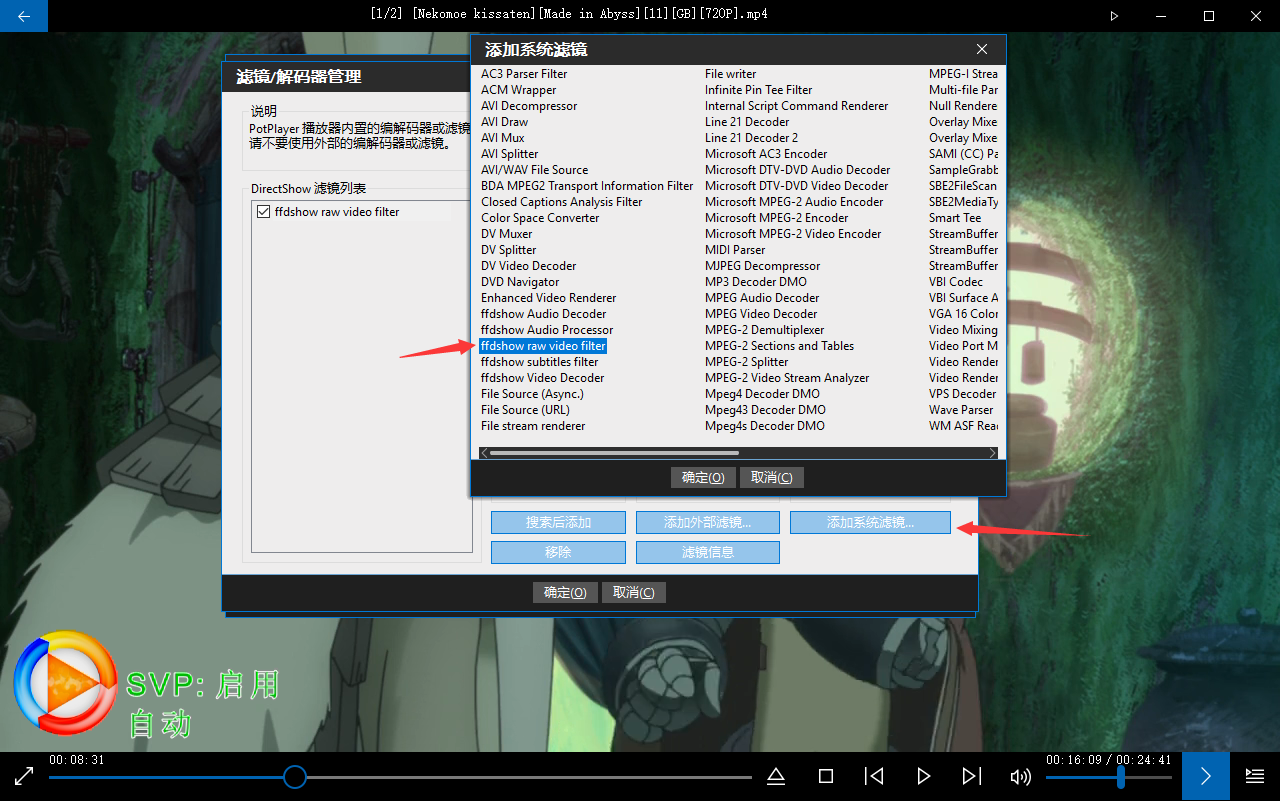Select ffdshow raw video filter in DirectShow 滤镜列表
1280x801 pixels.
pos(337,212)
